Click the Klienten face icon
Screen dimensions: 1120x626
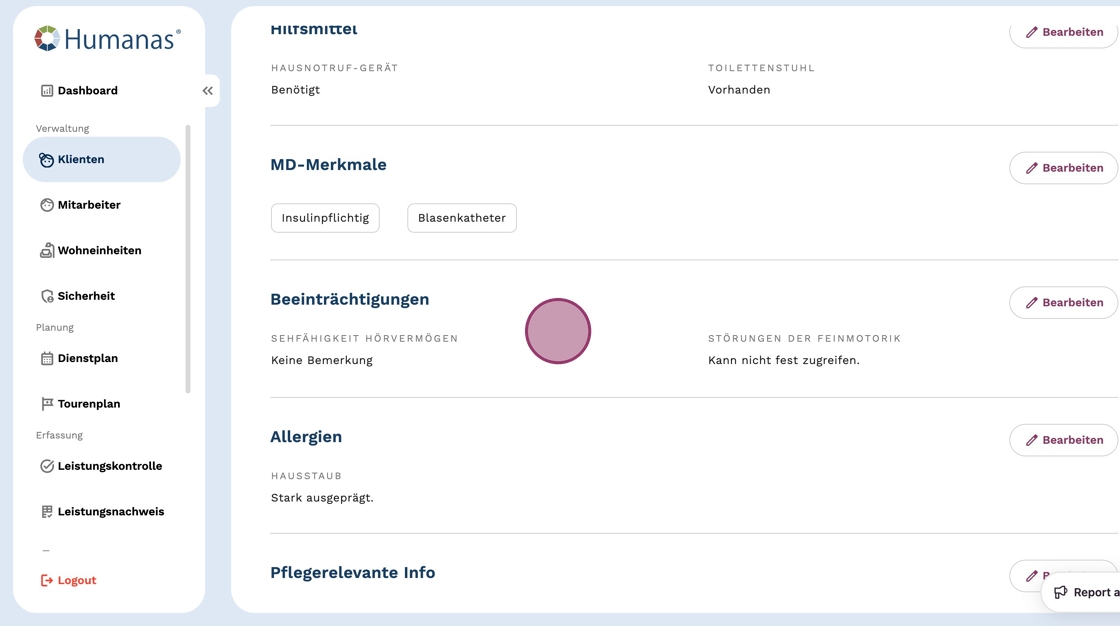click(x=47, y=160)
